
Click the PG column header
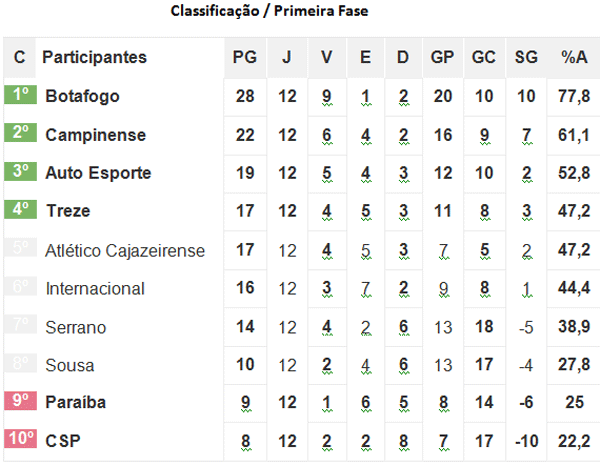pos(244,57)
